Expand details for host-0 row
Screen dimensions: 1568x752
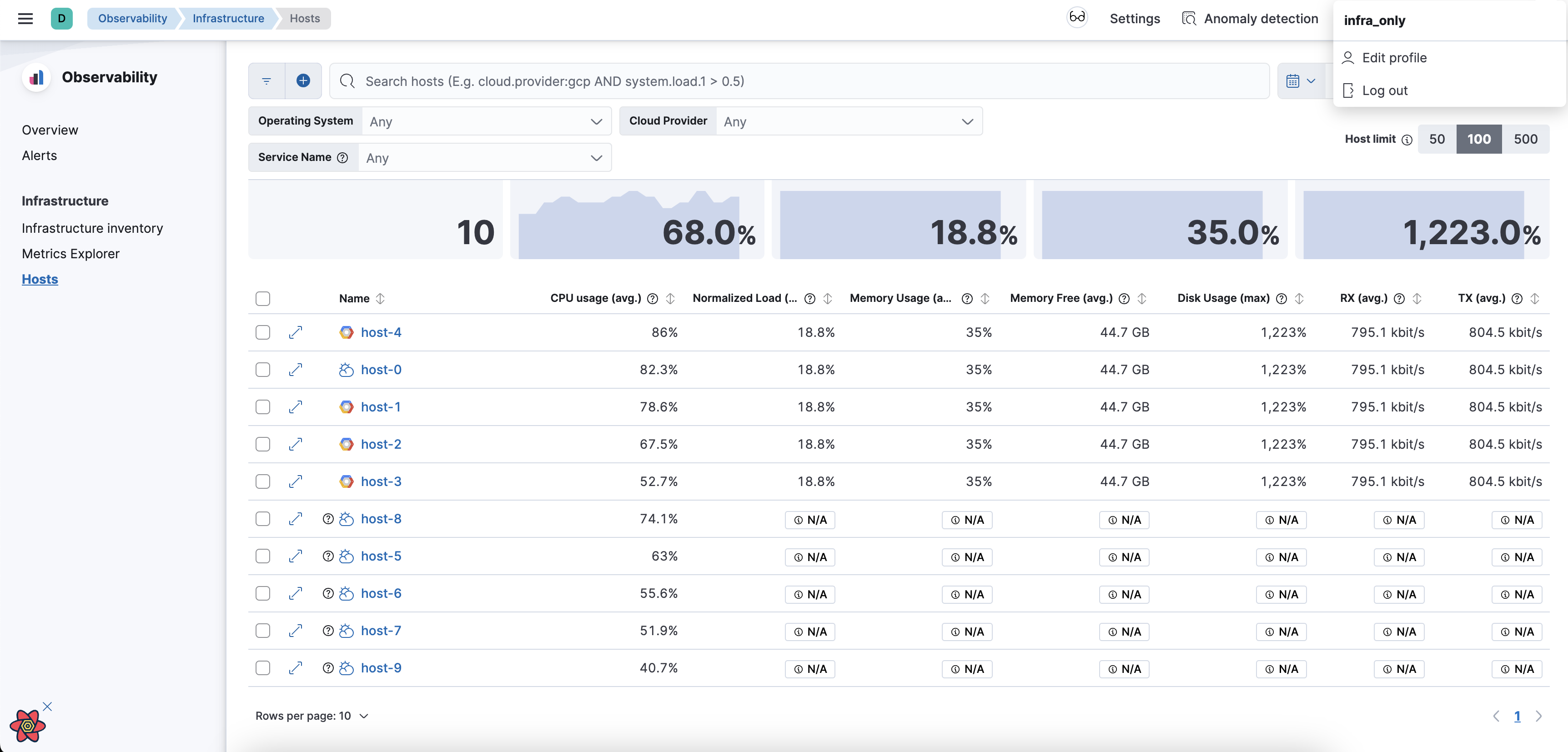click(x=296, y=370)
